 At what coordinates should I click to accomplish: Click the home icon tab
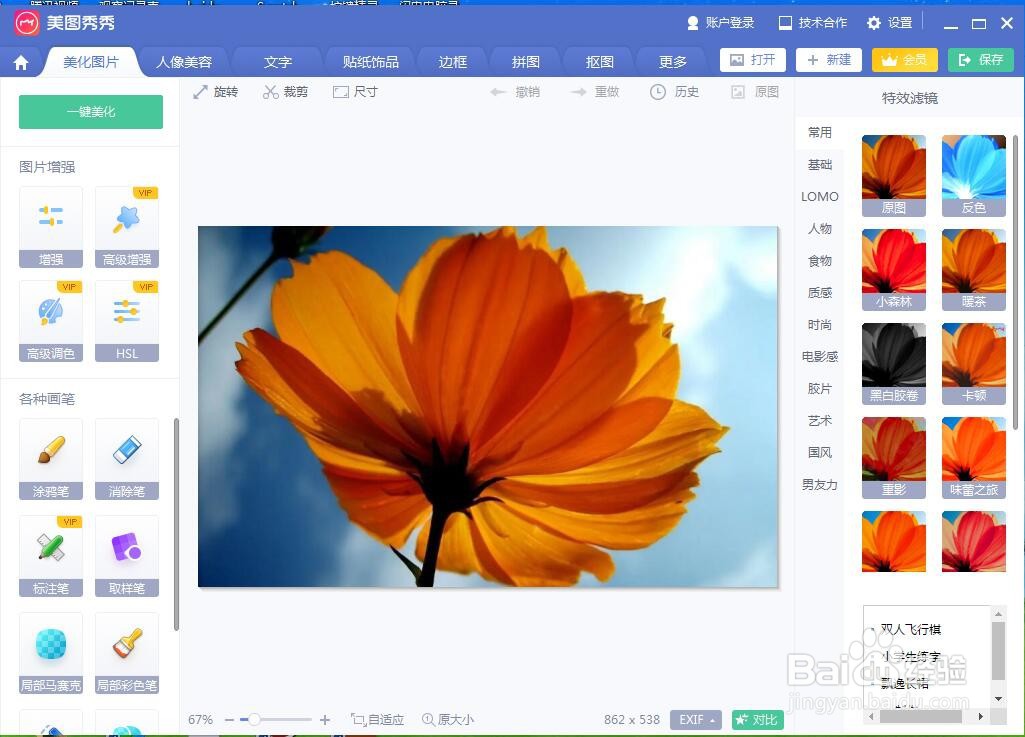click(21, 62)
